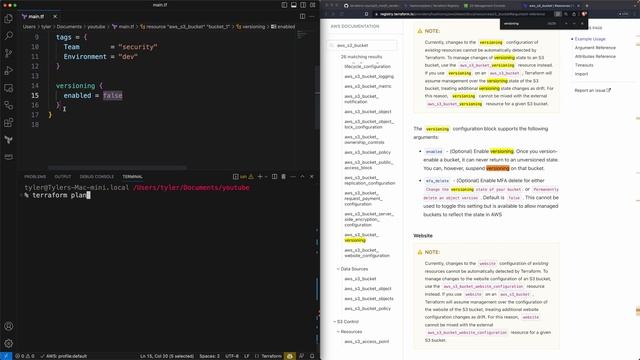The image size is (640, 360).
Task: Jump to Attributes Reference section
Action: tap(595, 56)
